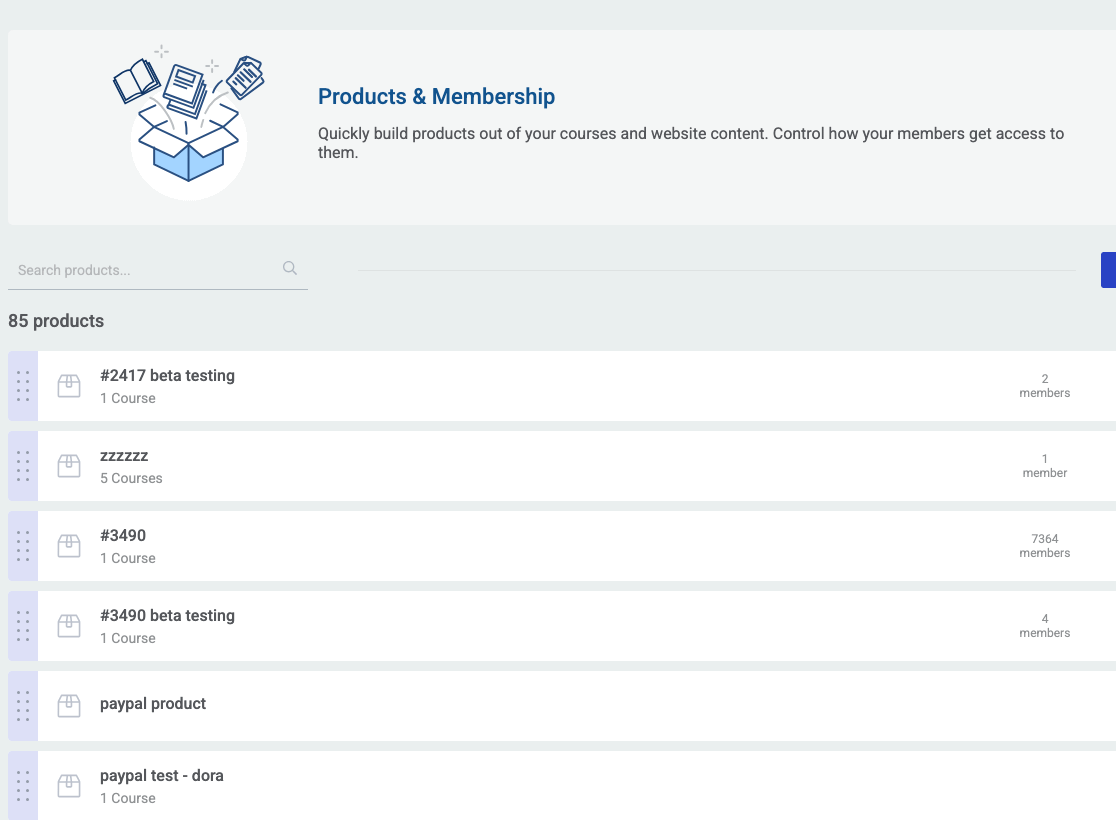Open the paypal product entry
The height and width of the screenshot is (820, 1116).
(x=153, y=704)
